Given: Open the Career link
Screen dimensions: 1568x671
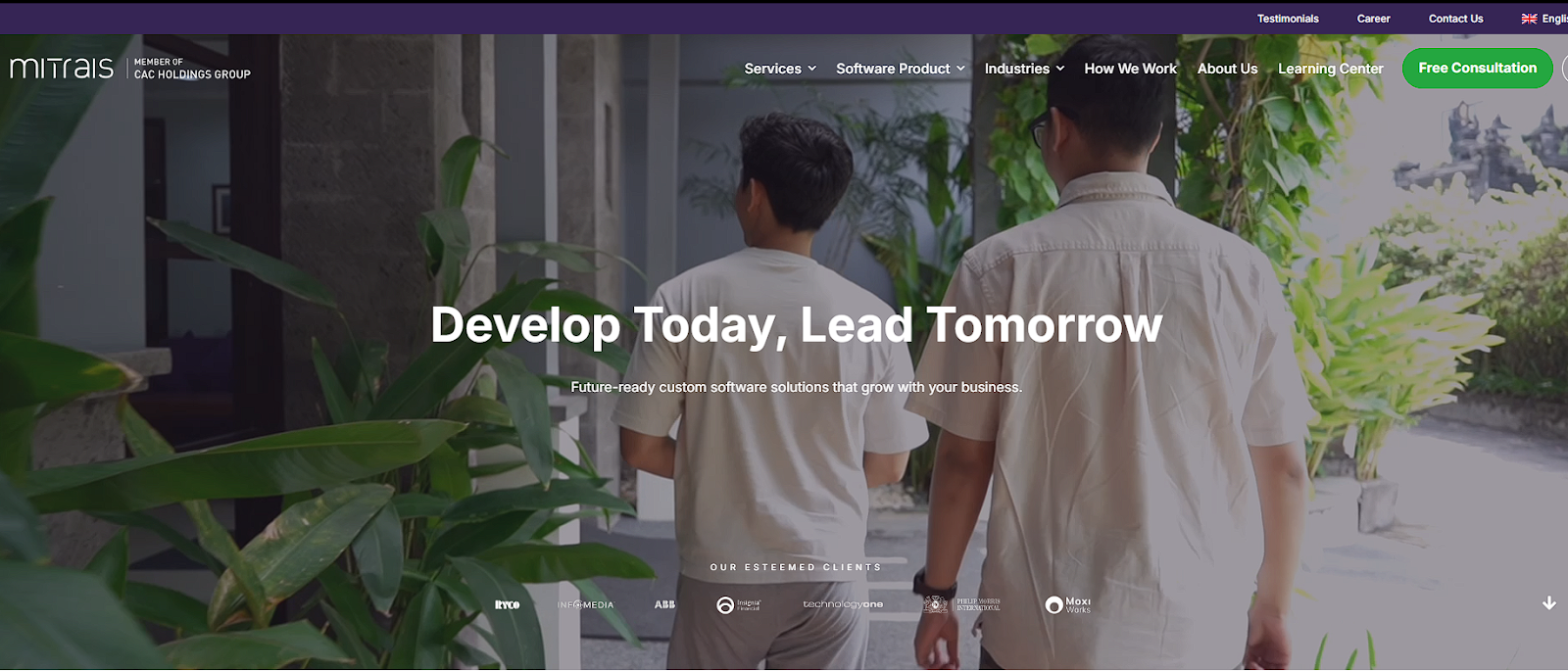Looking at the screenshot, I should click(1373, 19).
